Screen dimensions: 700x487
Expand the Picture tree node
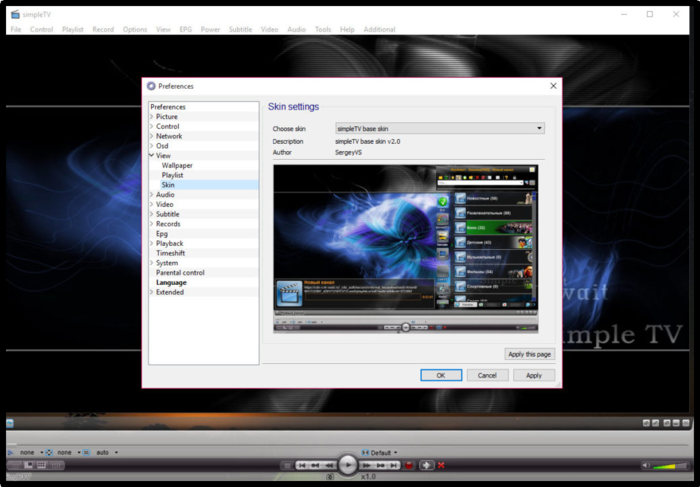152,117
